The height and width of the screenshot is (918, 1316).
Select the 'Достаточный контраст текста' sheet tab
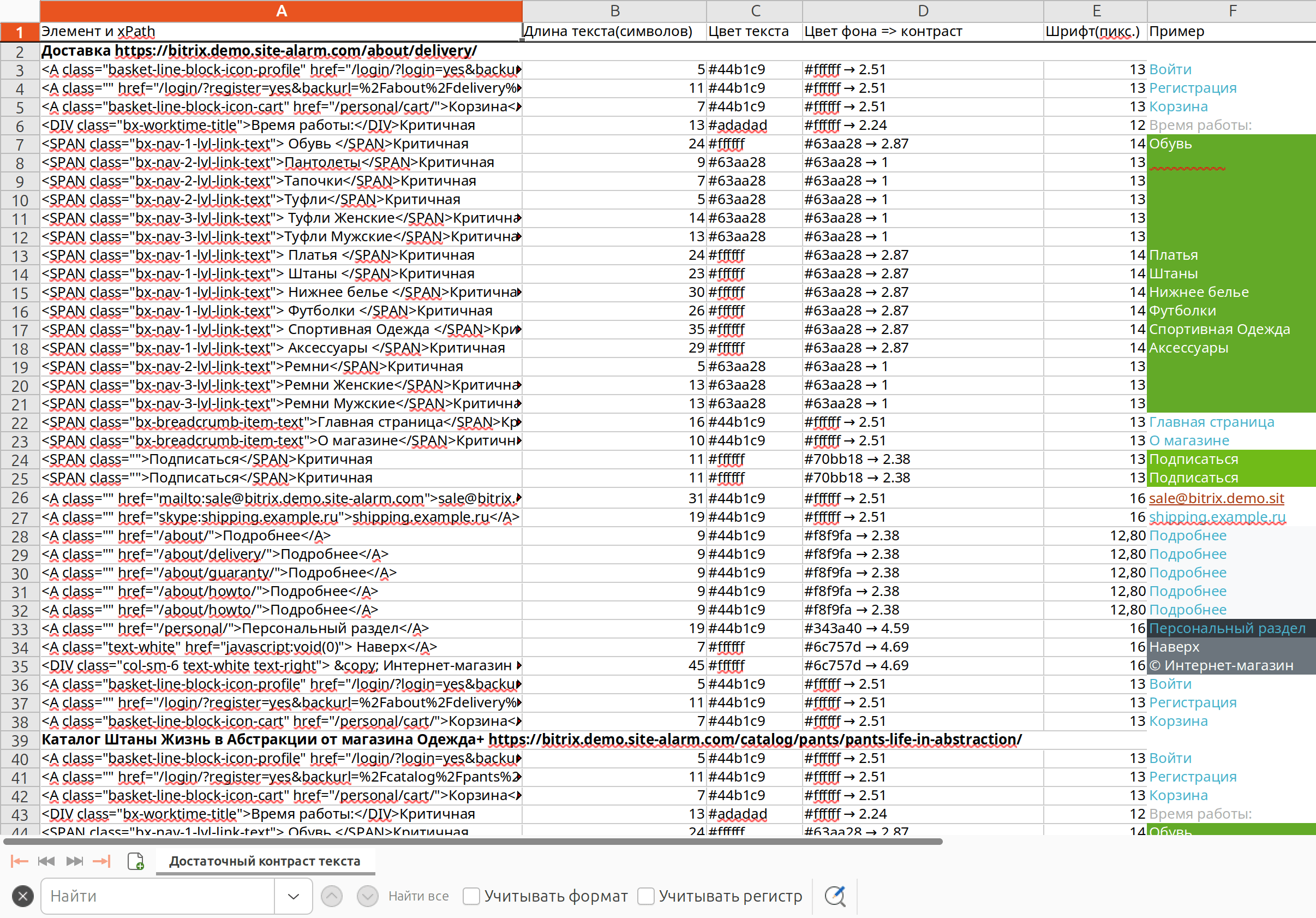(265, 861)
